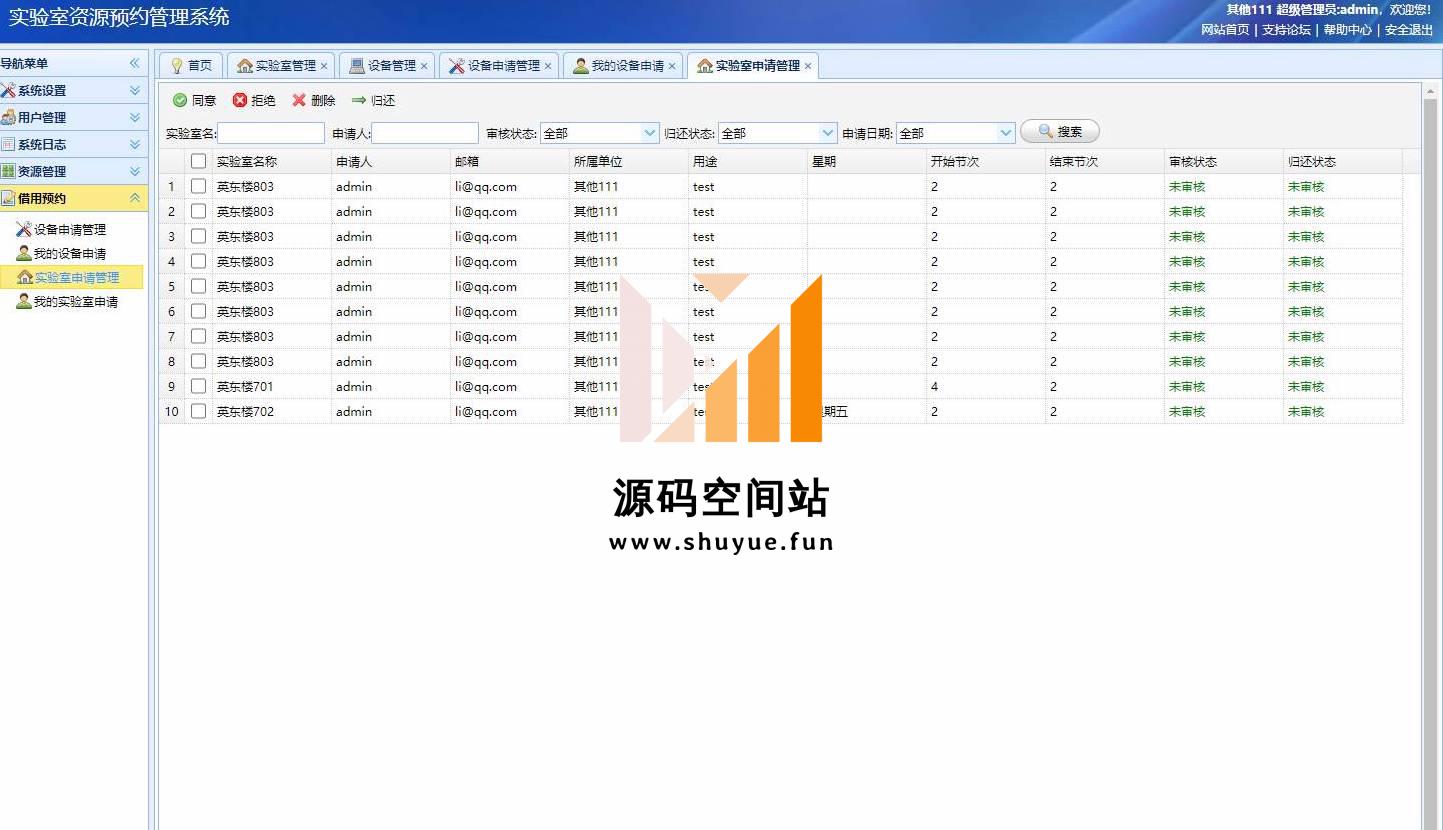
Task: Open 设备申请管理 in the sidebar tree
Action: tap(69, 230)
